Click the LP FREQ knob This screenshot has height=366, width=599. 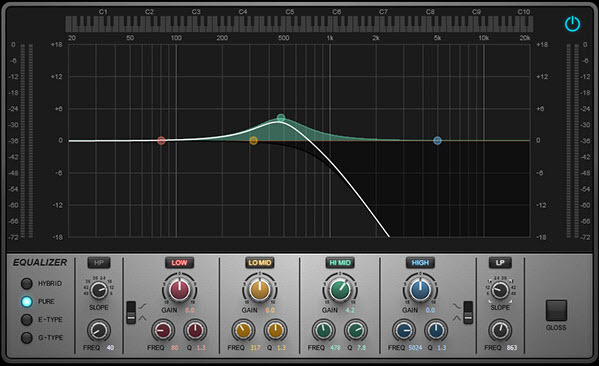500,330
